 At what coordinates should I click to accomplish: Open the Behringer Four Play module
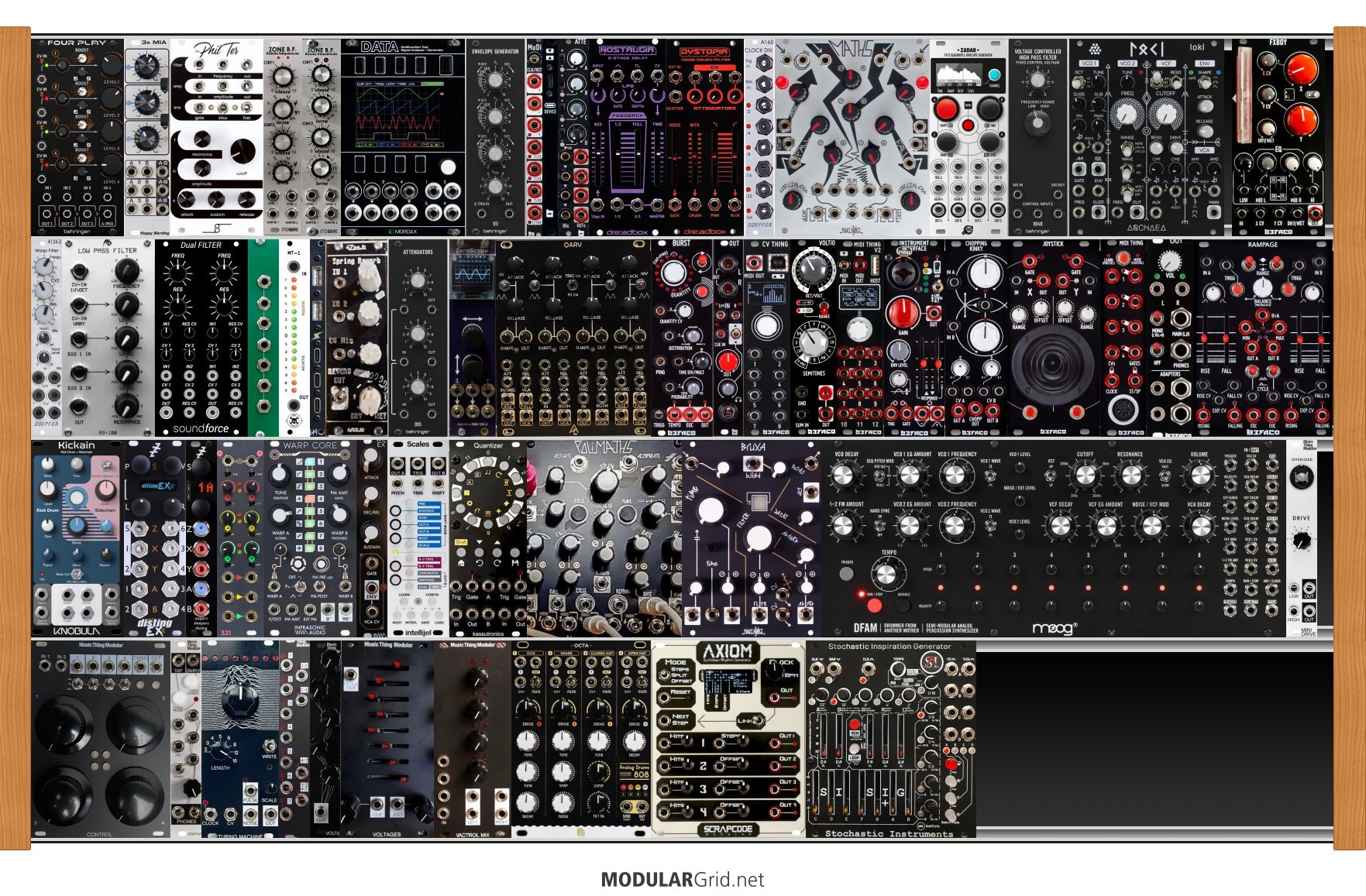(77, 136)
